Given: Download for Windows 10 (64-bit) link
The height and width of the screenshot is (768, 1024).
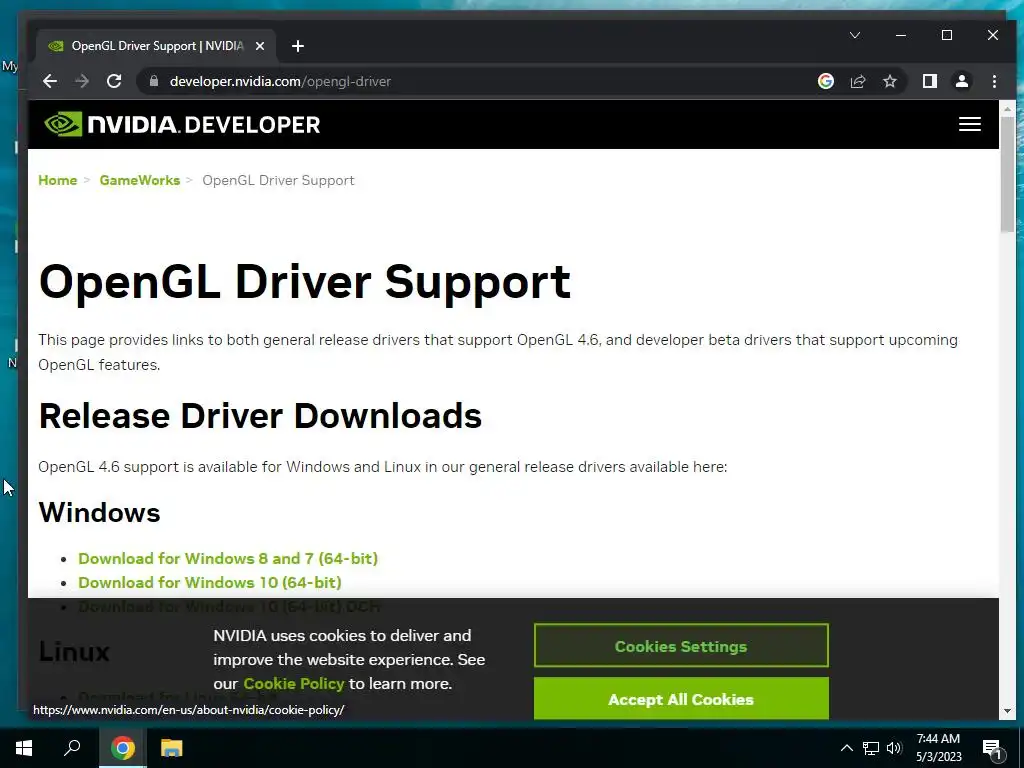Looking at the screenshot, I should point(210,582).
